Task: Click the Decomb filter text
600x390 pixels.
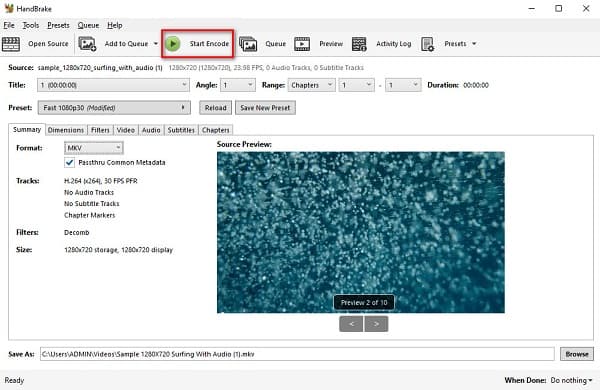Action: point(77,232)
